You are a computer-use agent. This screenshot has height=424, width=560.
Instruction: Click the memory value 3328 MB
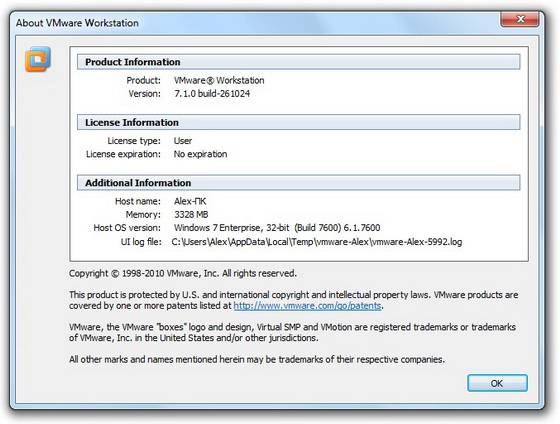191,214
